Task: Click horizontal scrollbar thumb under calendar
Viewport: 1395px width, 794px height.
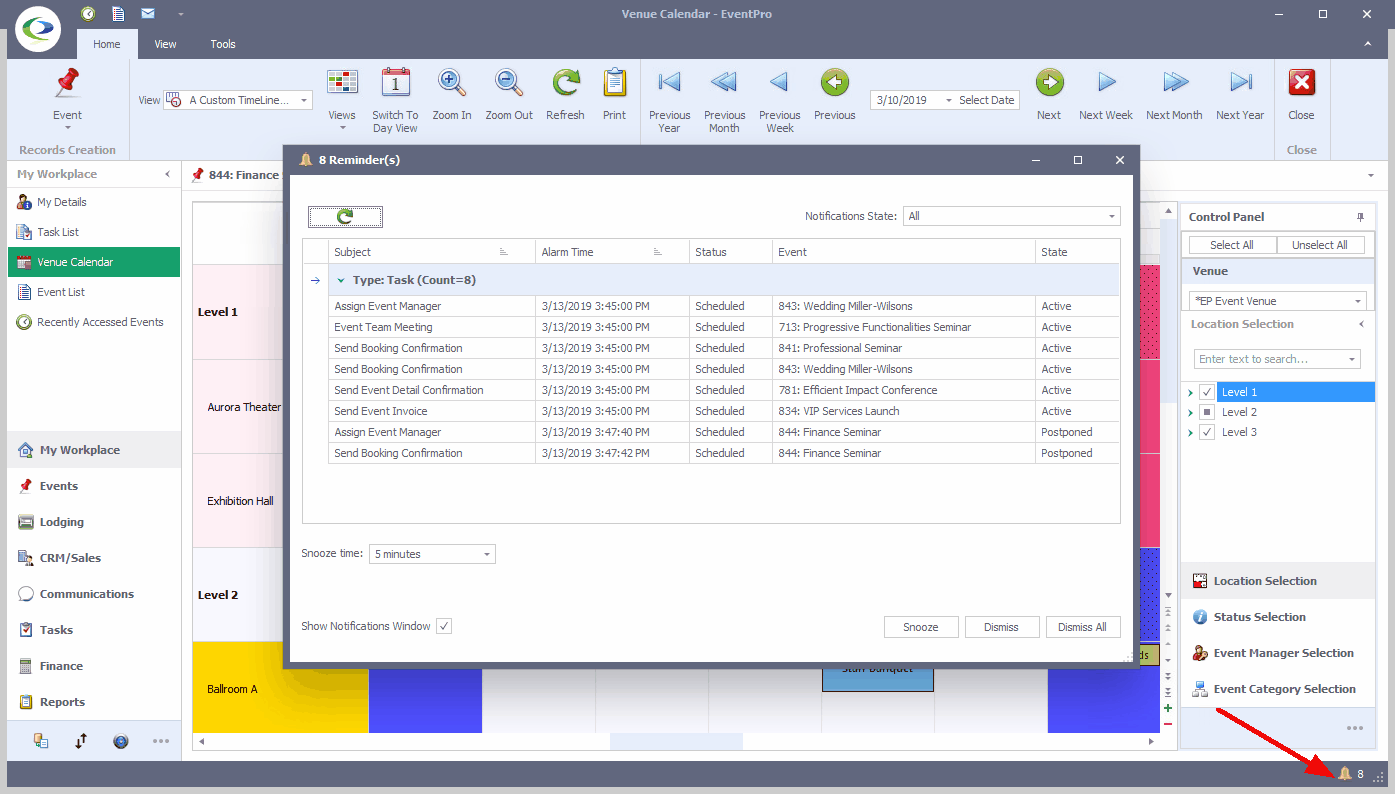Action: [x=676, y=741]
